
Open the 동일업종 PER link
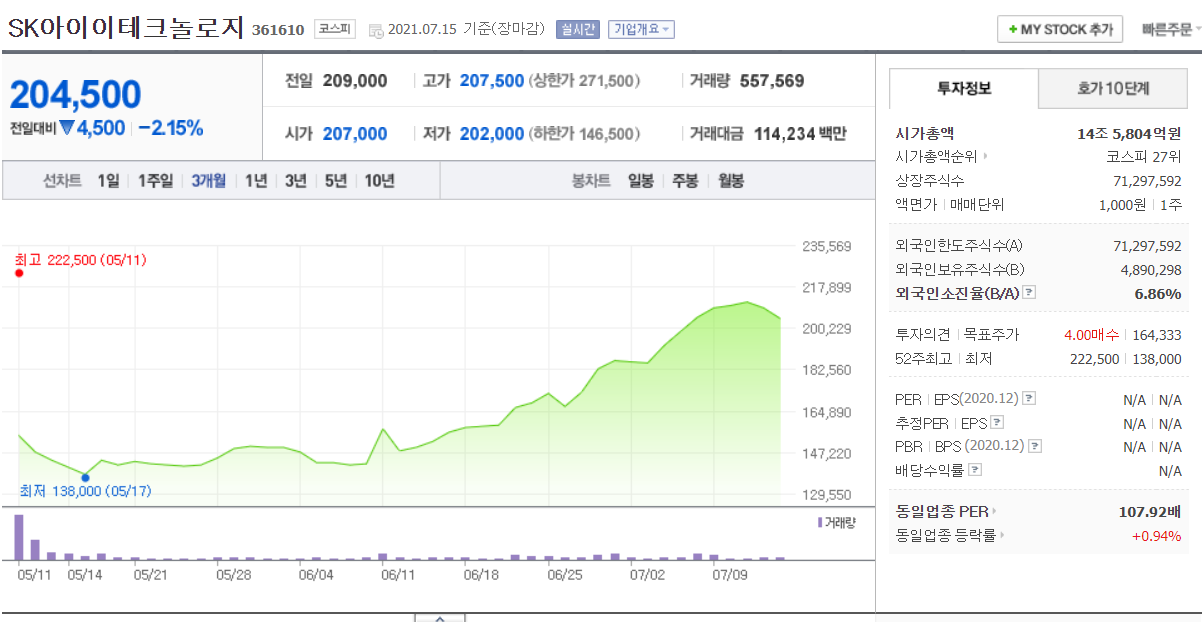(942, 512)
